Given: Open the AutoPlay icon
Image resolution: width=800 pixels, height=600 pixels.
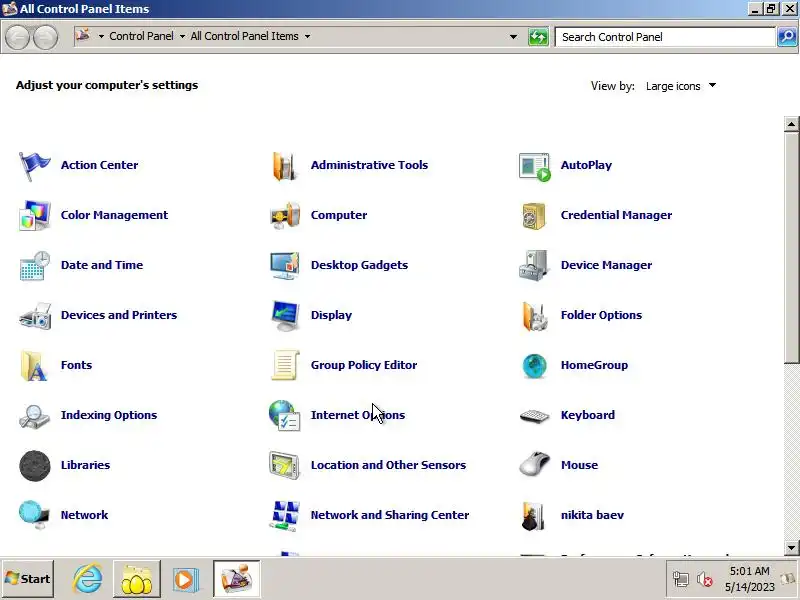Looking at the screenshot, I should (x=535, y=167).
